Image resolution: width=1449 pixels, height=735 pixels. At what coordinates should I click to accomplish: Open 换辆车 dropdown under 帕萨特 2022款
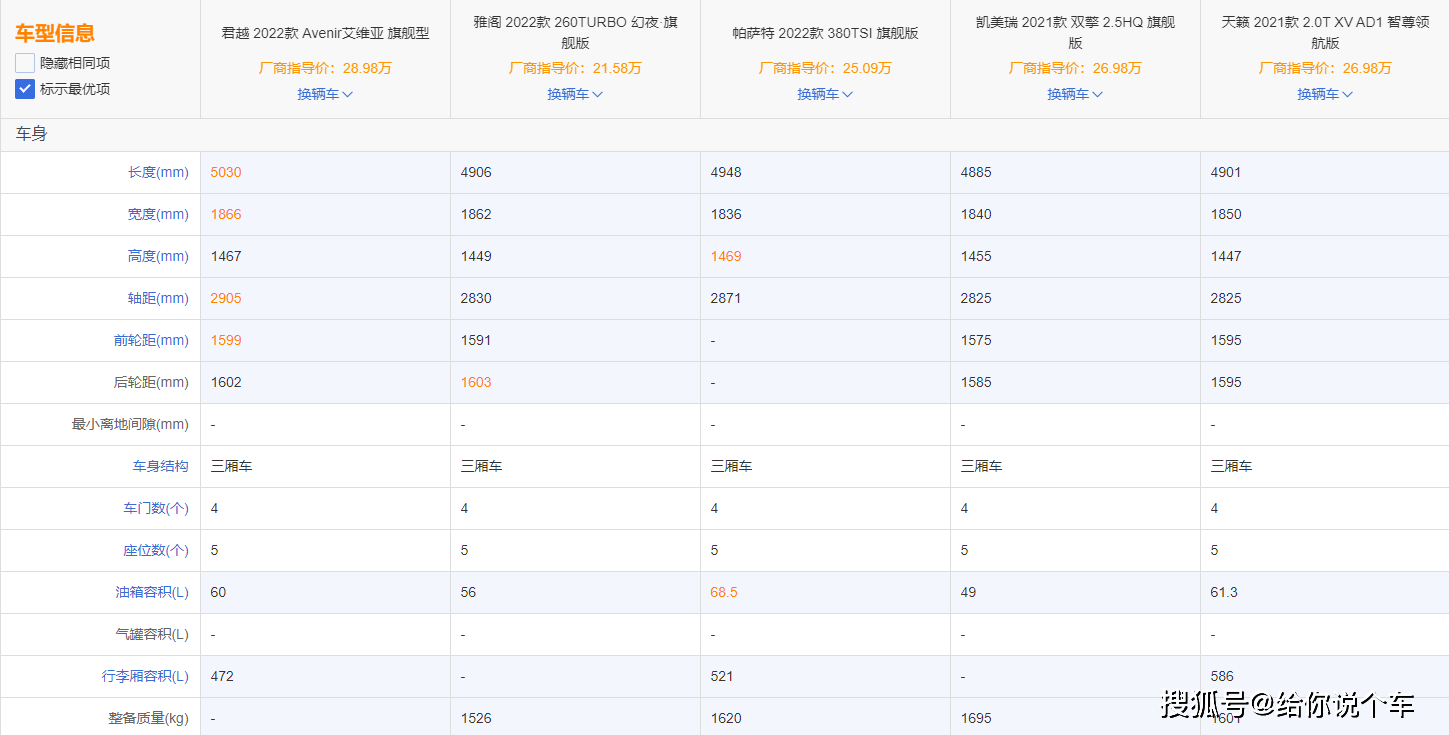(x=825, y=94)
